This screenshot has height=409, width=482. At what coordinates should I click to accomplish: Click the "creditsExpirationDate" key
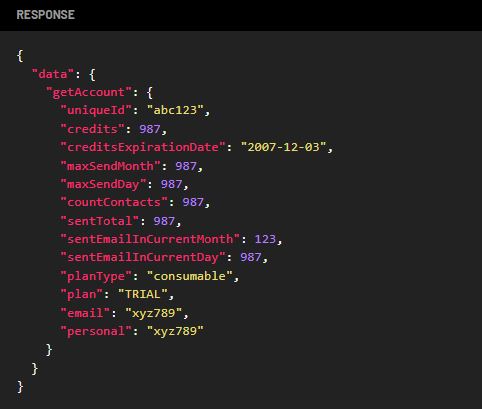[x=143, y=147]
